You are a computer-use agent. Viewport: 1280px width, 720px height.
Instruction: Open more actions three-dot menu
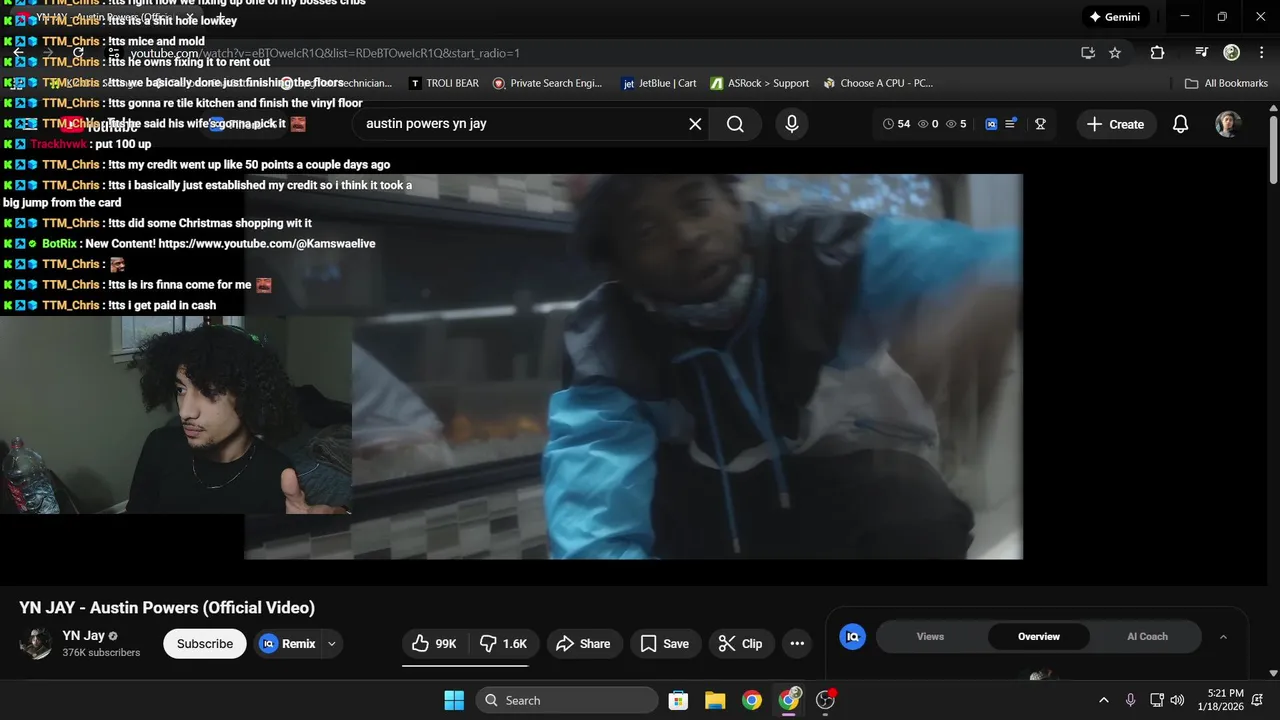pos(797,644)
